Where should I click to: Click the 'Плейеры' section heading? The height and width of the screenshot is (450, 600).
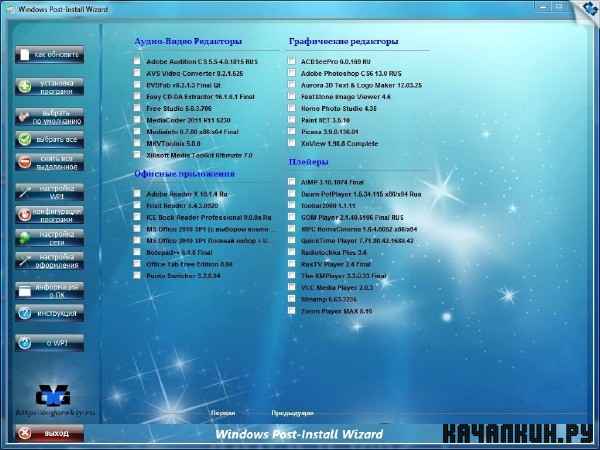(308, 162)
